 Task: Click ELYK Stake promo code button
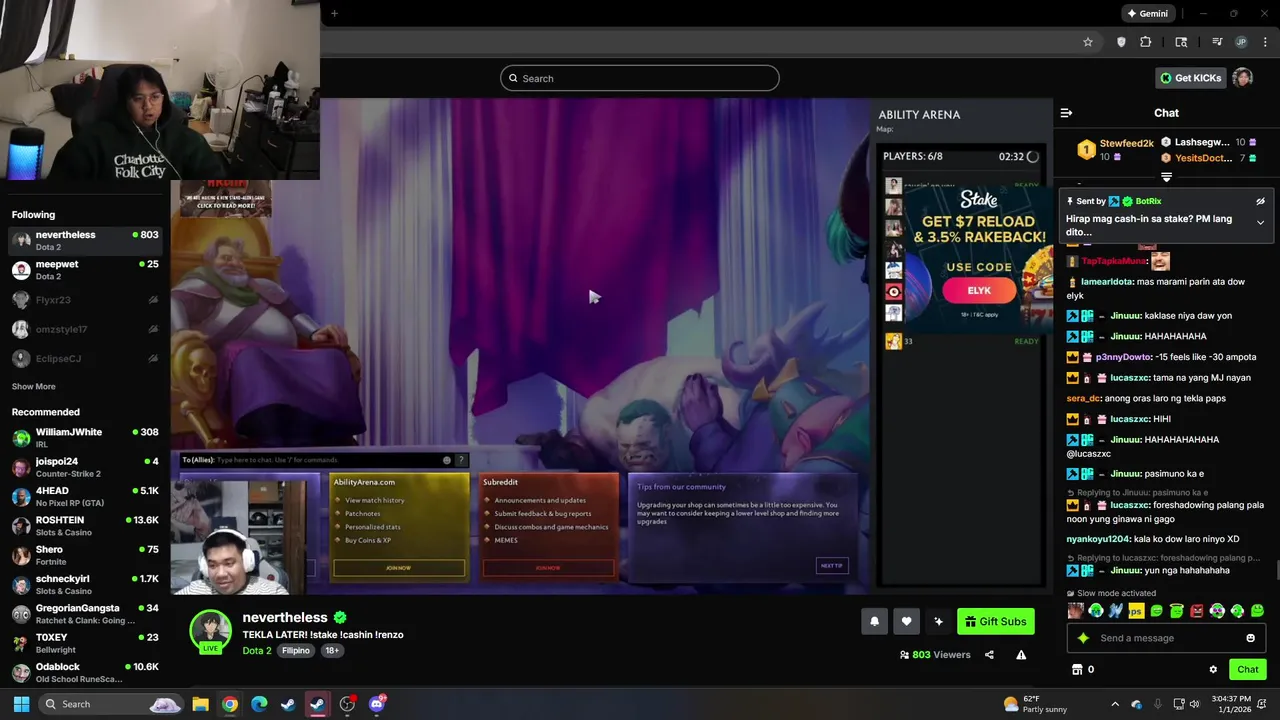[979, 291]
